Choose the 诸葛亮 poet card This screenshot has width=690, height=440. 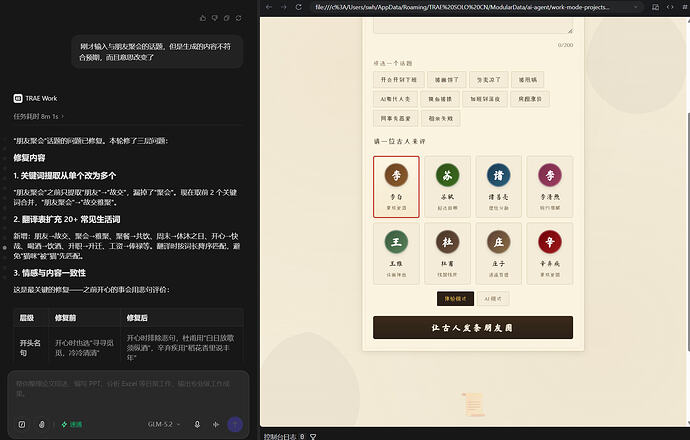(499, 187)
